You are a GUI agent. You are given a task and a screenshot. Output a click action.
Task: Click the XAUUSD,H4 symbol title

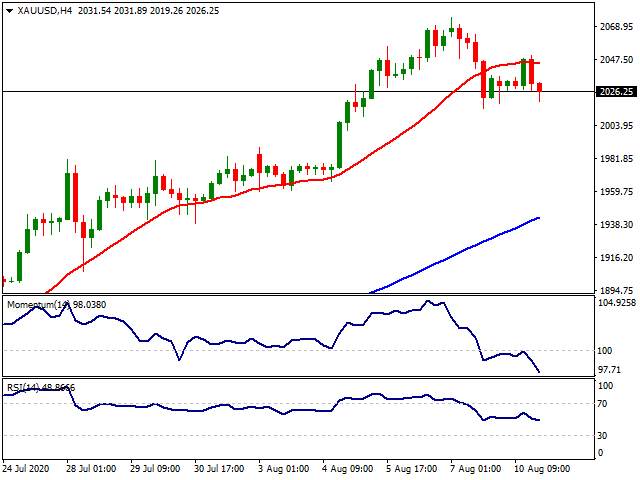[44, 11]
